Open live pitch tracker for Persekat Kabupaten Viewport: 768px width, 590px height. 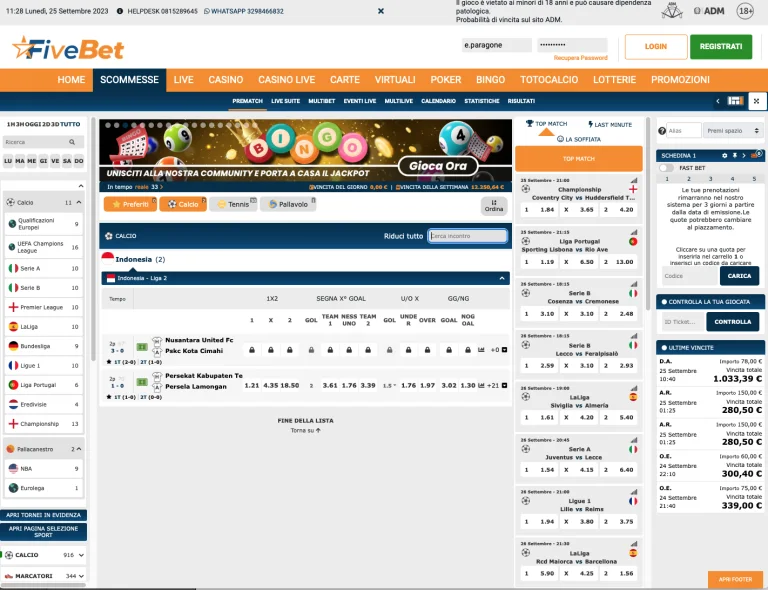click(x=142, y=382)
